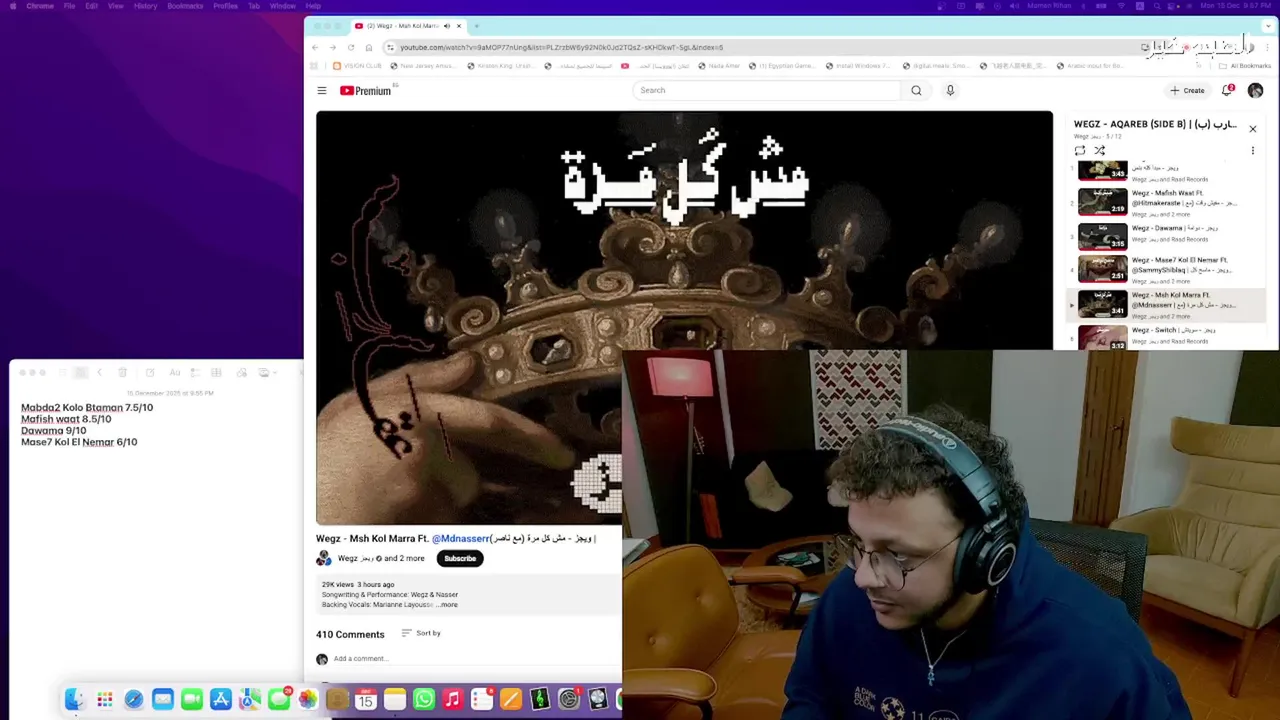Image resolution: width=1280 pixels, height=720 pixels.
Task: Click the YouTube Premium logo
Action: [365, 91]
